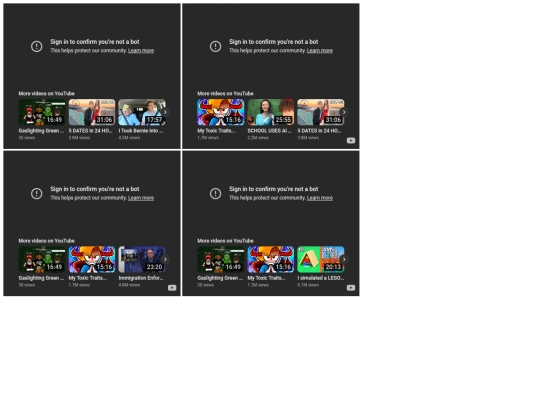Screen dimensions: 540x405
Task: Click the 'SCHOOL USES AI ...' title
Action: (269, 131)
